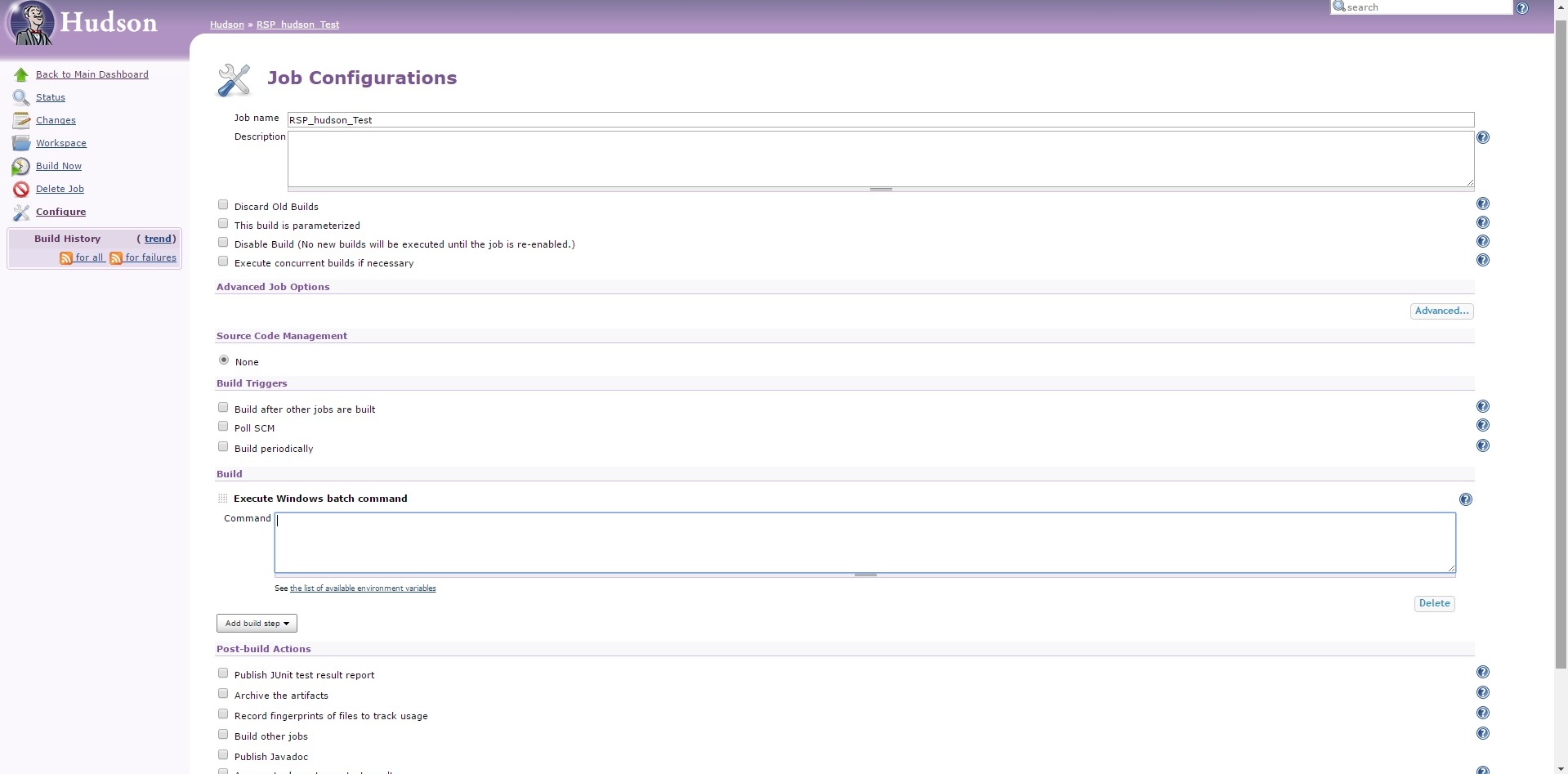Open help for Disable Build option
Screen dimensions: 1568x774
point(1483,241)
